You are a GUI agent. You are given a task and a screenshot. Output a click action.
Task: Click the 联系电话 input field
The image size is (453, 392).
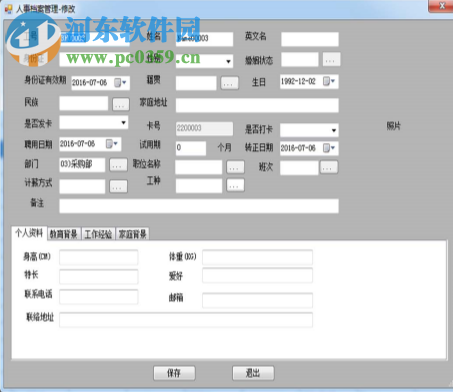pyautogui.click(x=99, y=297)
